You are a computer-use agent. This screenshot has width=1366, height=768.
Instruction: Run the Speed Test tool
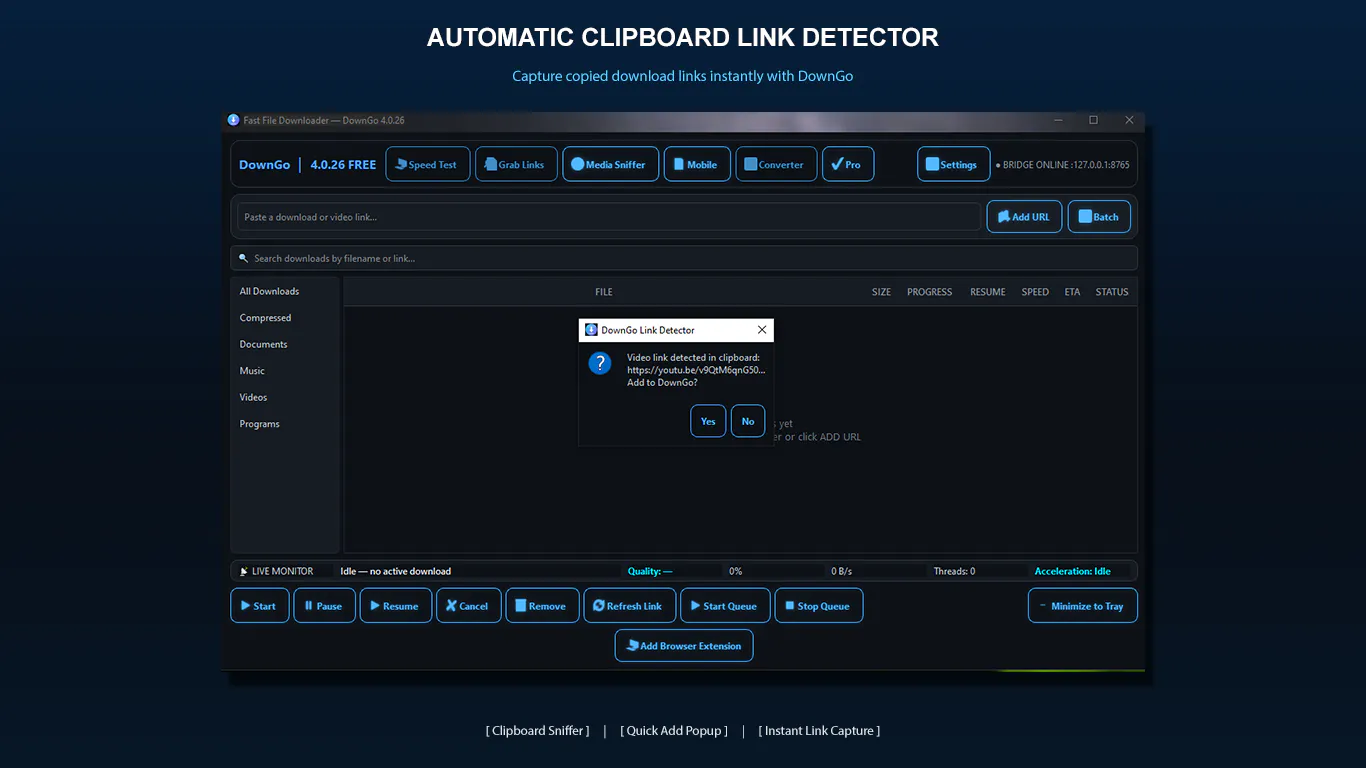tap(428, 164)
